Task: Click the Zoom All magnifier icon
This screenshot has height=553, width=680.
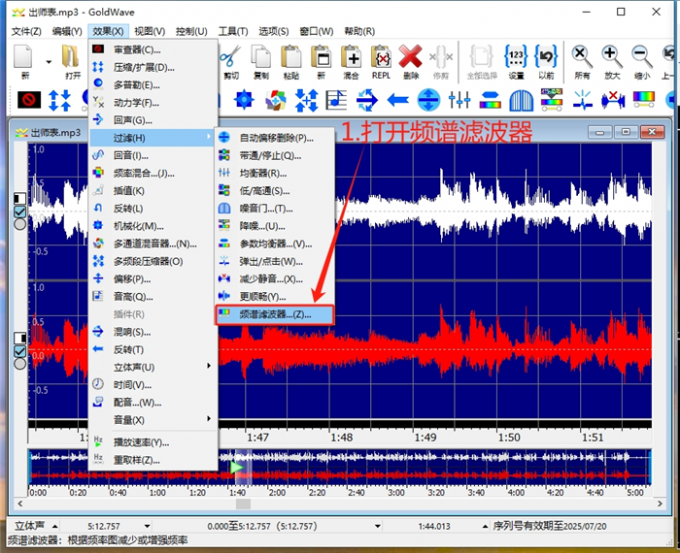Action: click(582, 56)
